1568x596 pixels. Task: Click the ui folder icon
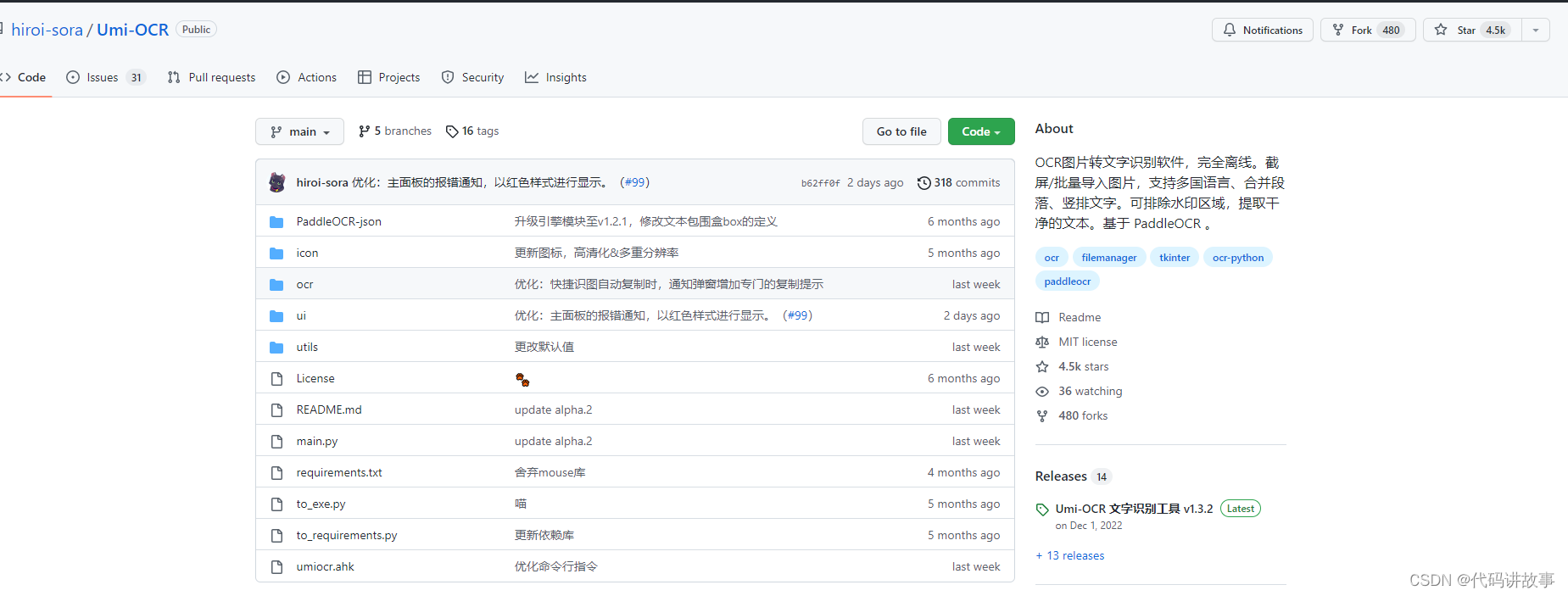point(276,316)
